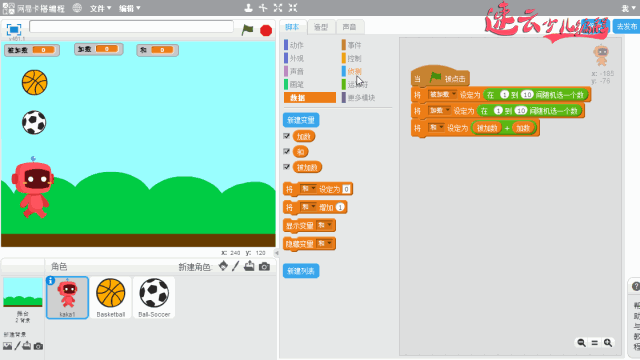640x360 pixels.
Task: Zoom out of the scripts area
Action: 581,342
